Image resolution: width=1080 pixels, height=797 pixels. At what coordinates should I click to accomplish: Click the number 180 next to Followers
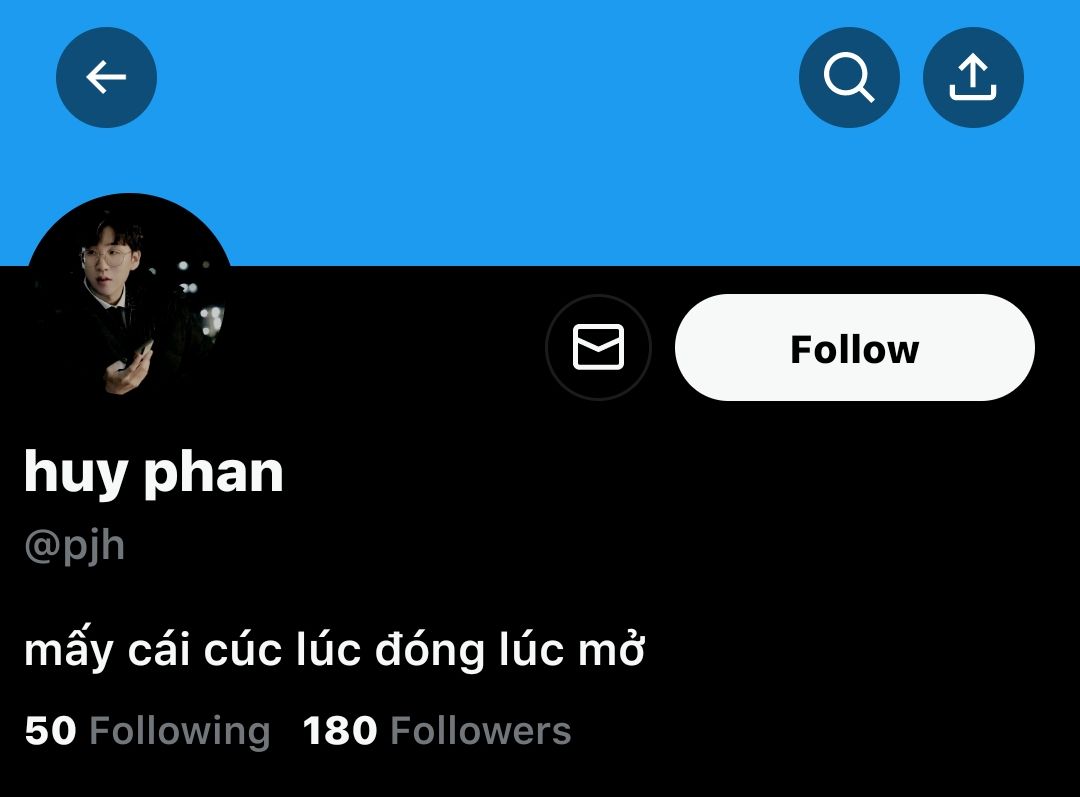tap(340, 731)
